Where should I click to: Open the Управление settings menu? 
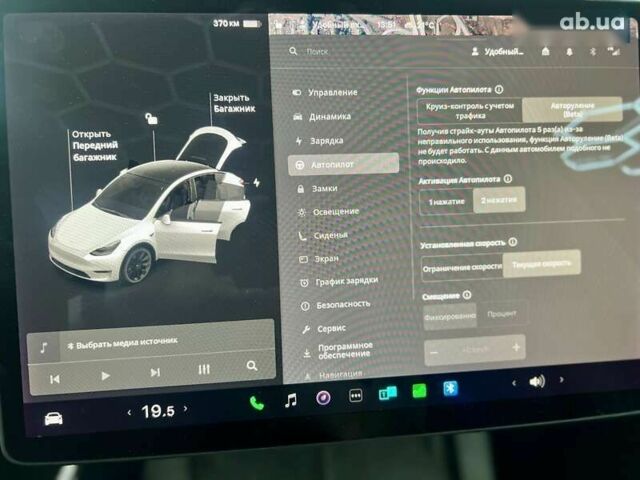tap(325, 93)
